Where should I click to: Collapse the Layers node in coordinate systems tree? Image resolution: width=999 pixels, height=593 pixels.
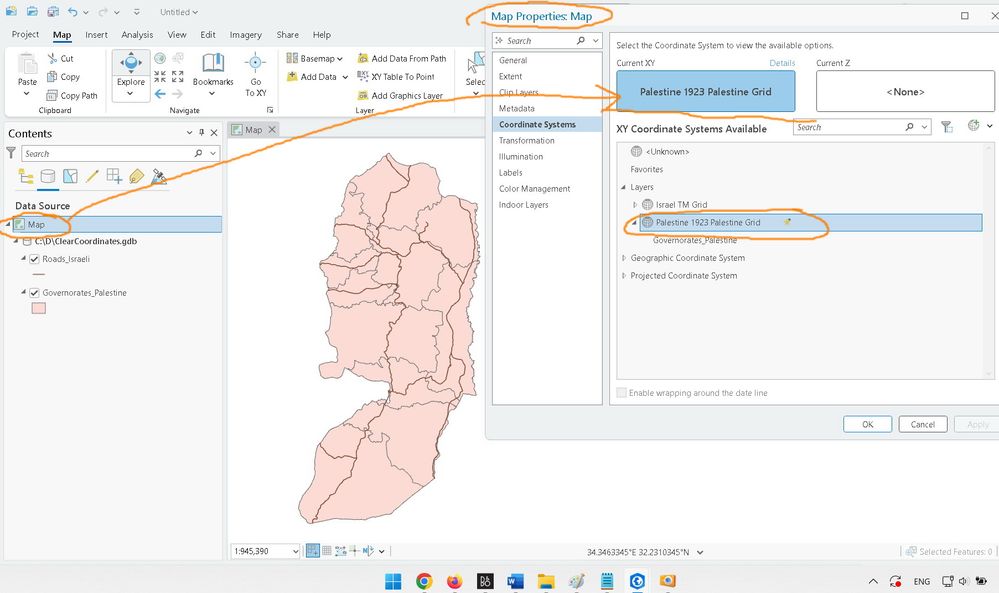pos(624,187)
